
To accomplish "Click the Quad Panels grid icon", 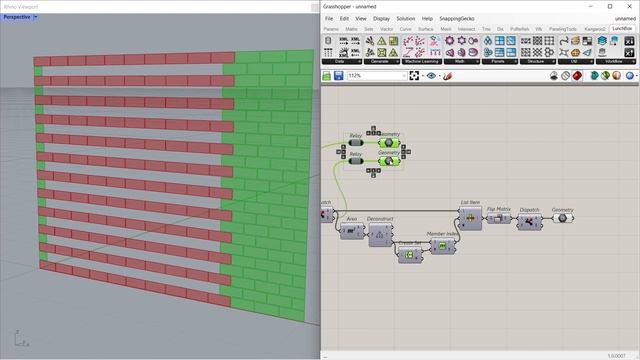I will tap(500, 40).
